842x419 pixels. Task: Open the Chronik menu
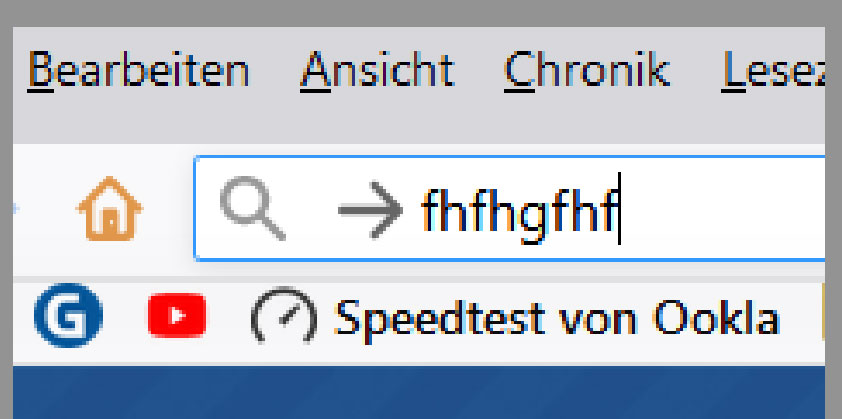(x=585, y=72)
